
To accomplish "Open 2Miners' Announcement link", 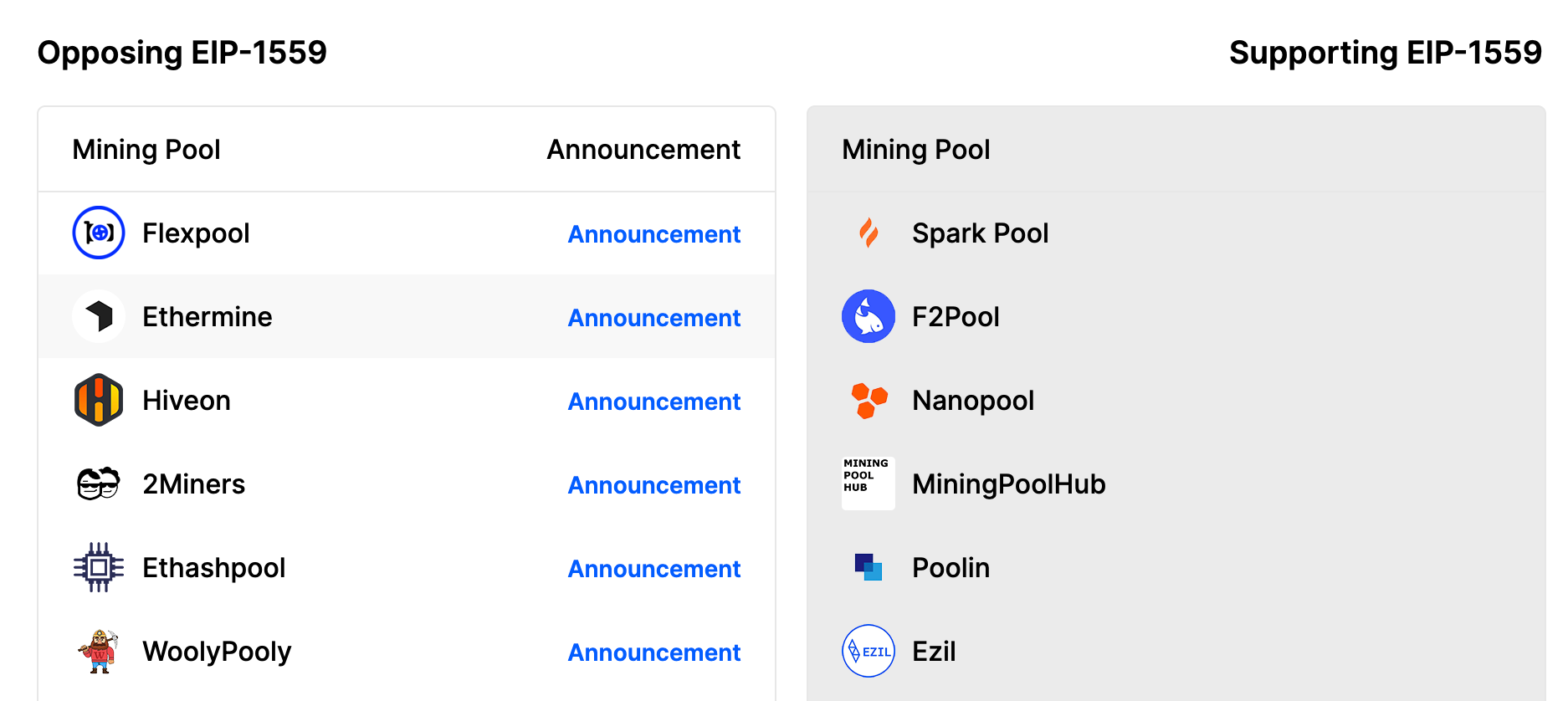I will [x=654, y=485].
